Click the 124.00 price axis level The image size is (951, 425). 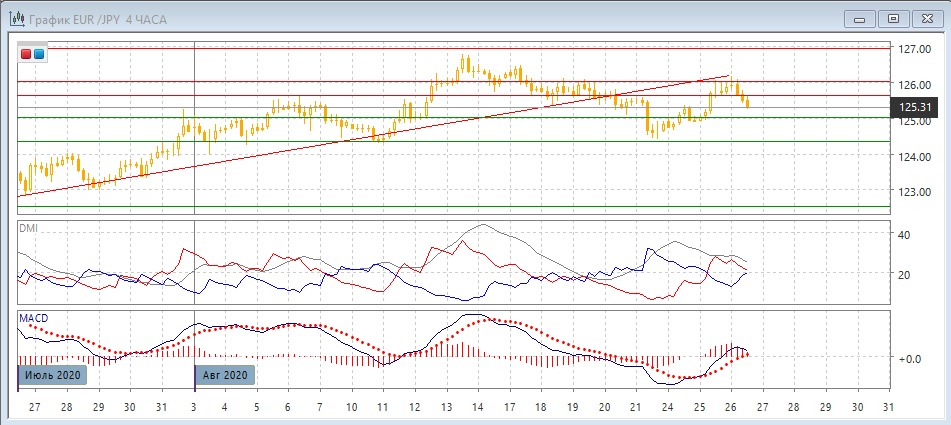pos(915,156)
